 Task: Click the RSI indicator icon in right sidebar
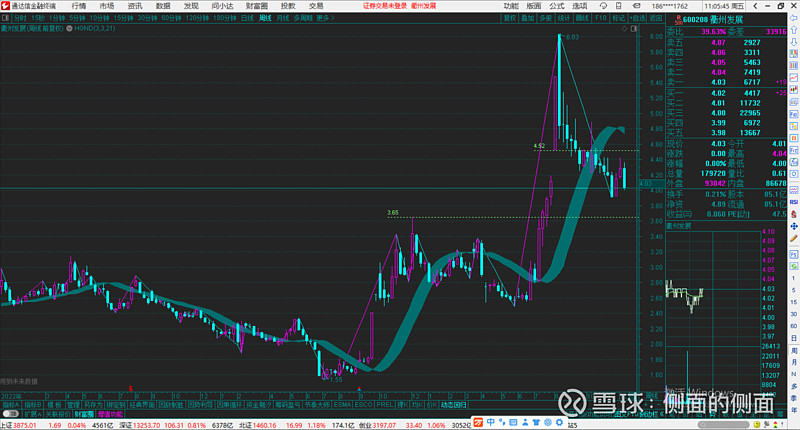tap(794, 202)
